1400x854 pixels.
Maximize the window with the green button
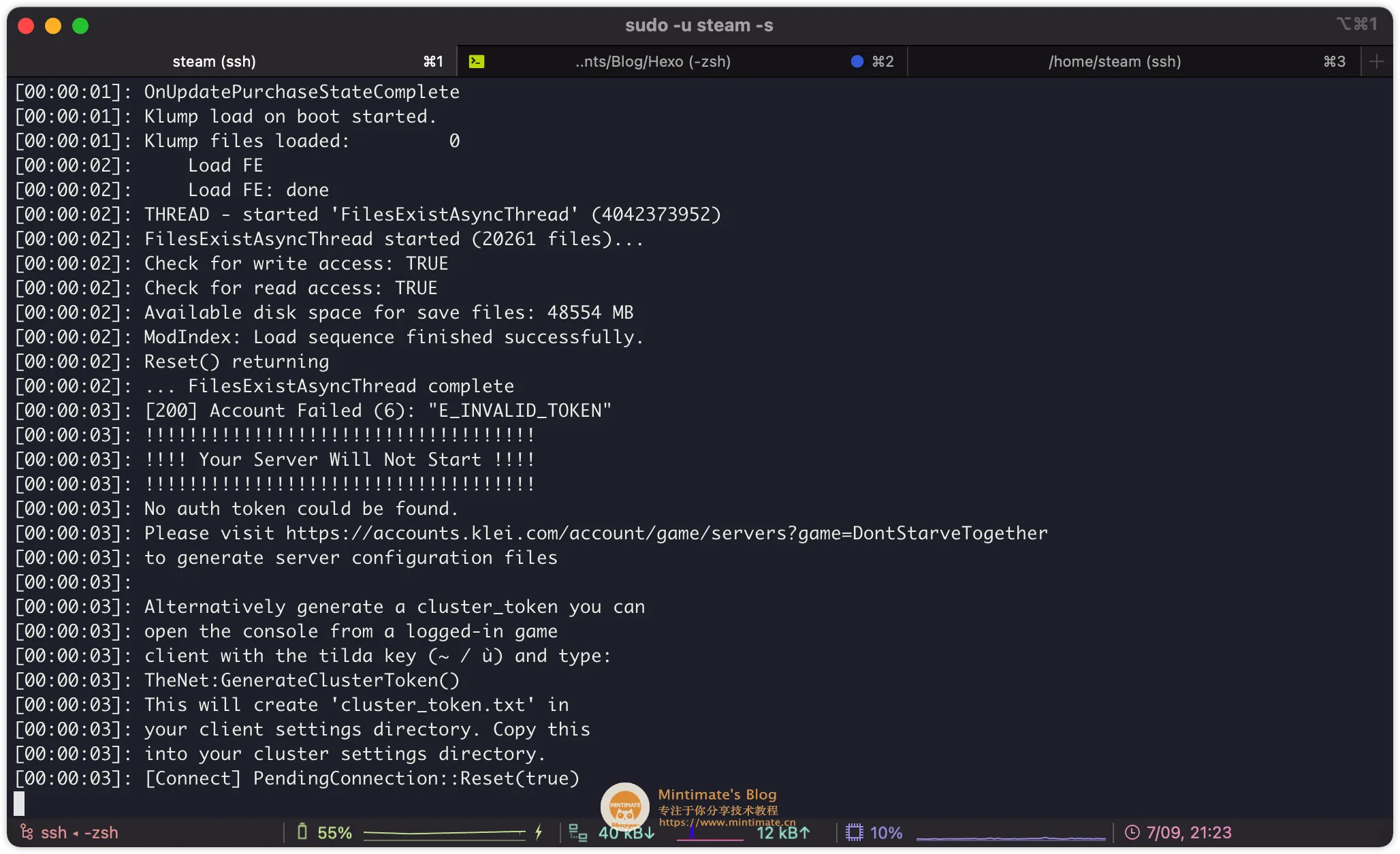80,26
